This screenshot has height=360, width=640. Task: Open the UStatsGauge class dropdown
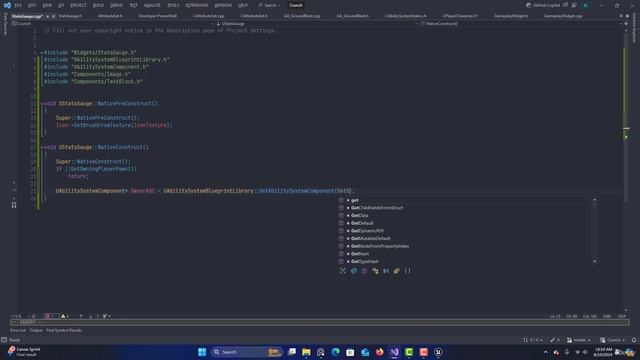coord(316,24)
